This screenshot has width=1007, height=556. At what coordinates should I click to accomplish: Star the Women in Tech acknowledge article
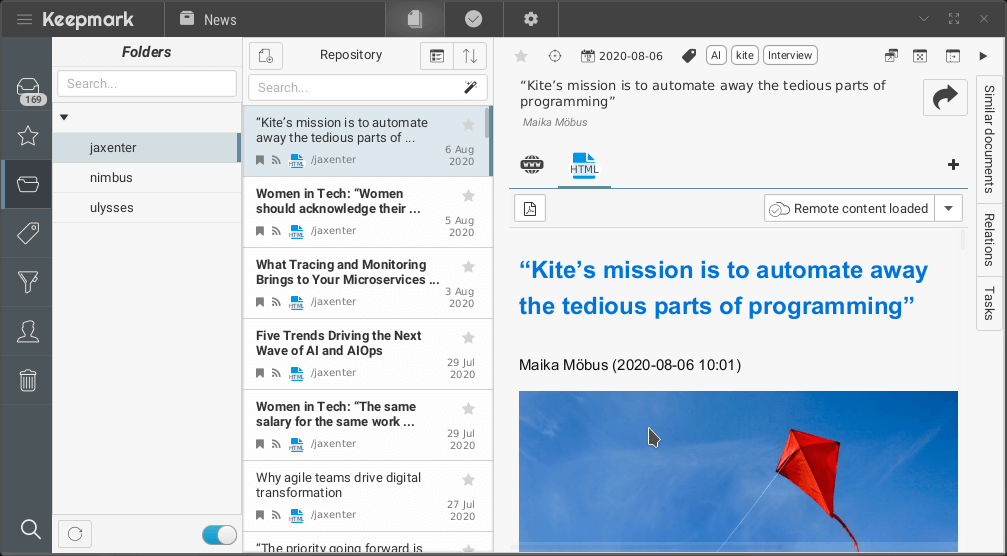(468, 196)
